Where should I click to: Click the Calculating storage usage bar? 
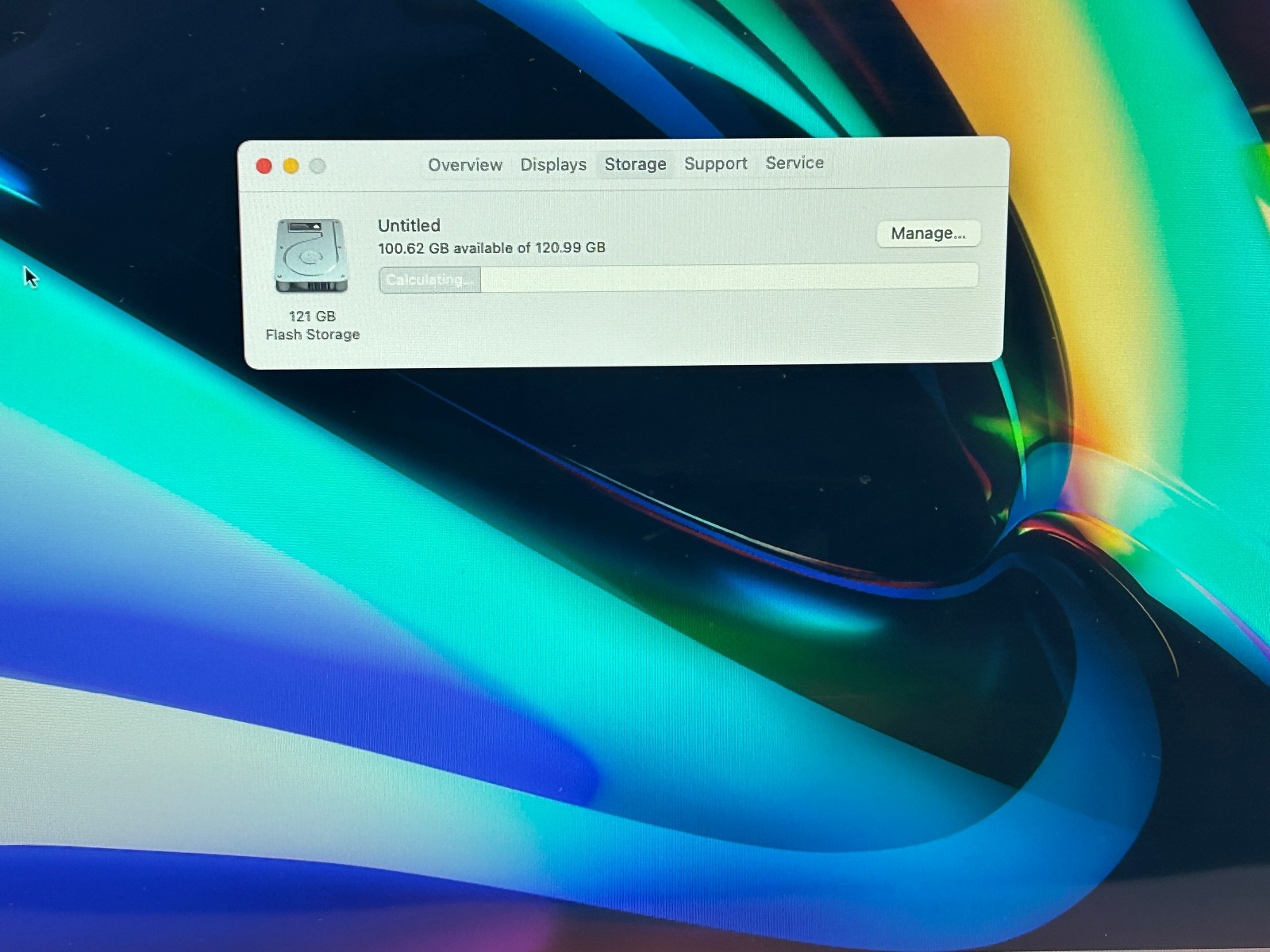(679, 278)
